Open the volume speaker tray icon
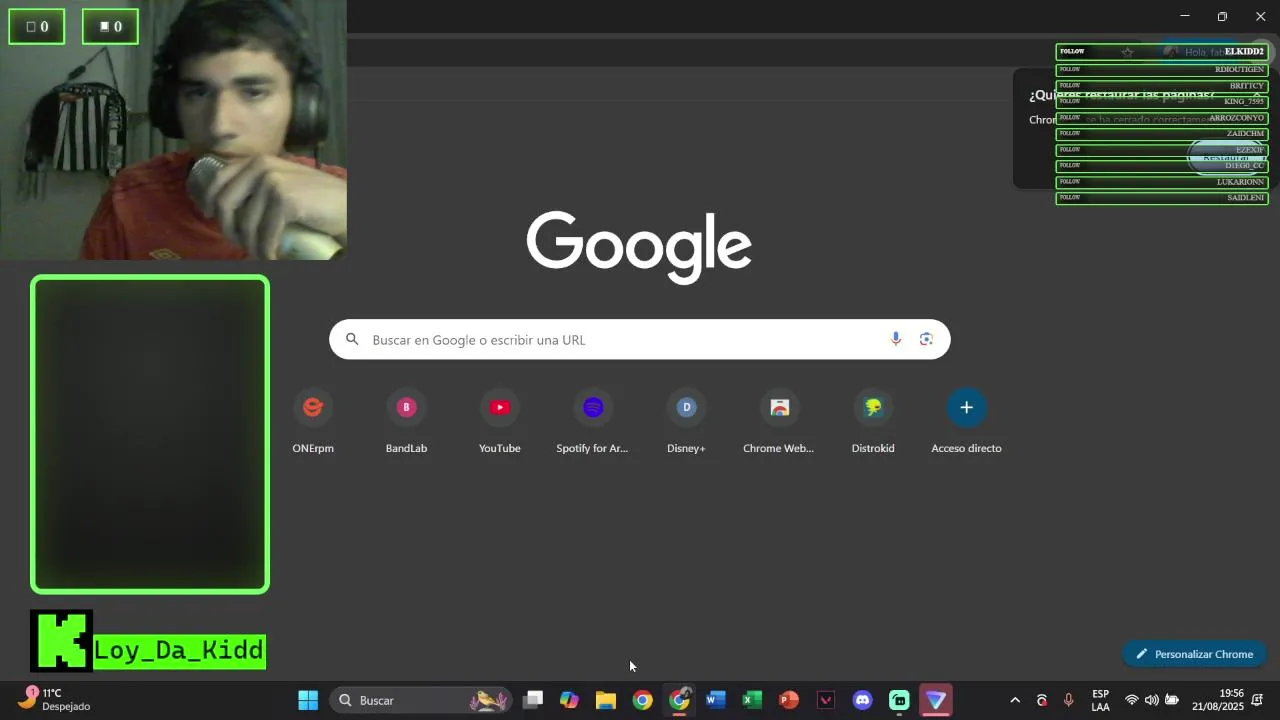 [x=1152, y=700]
